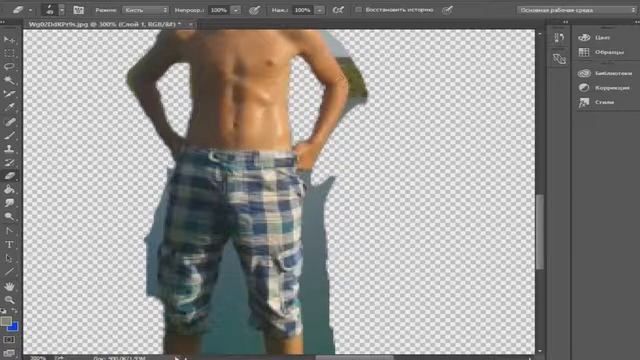Screen dimensions: 640x360
Task: Toggle pressure for size icon
Action: tap(447, 10)
